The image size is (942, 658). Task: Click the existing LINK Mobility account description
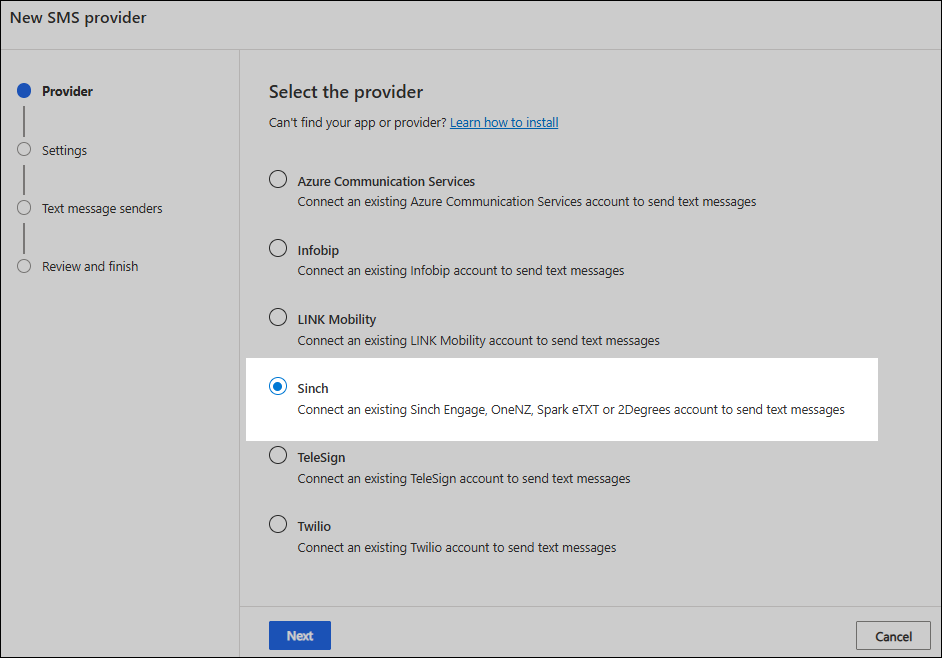click(x=479, y=341)
